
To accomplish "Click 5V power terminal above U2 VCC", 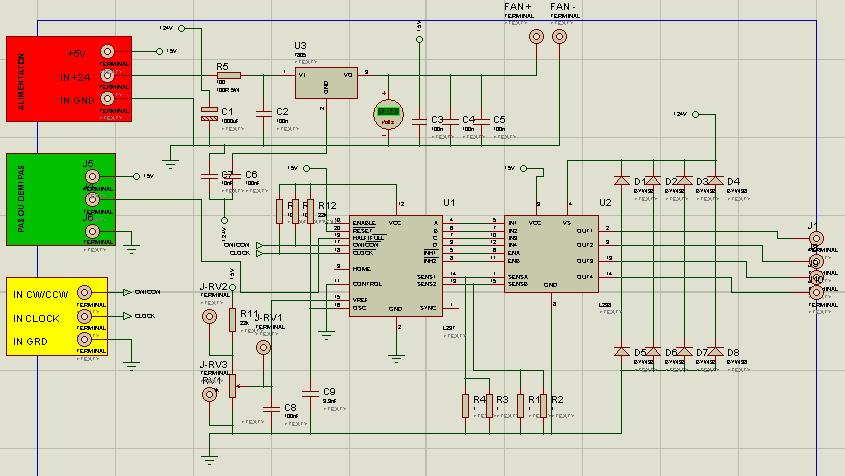I will [x=523, y=169].
